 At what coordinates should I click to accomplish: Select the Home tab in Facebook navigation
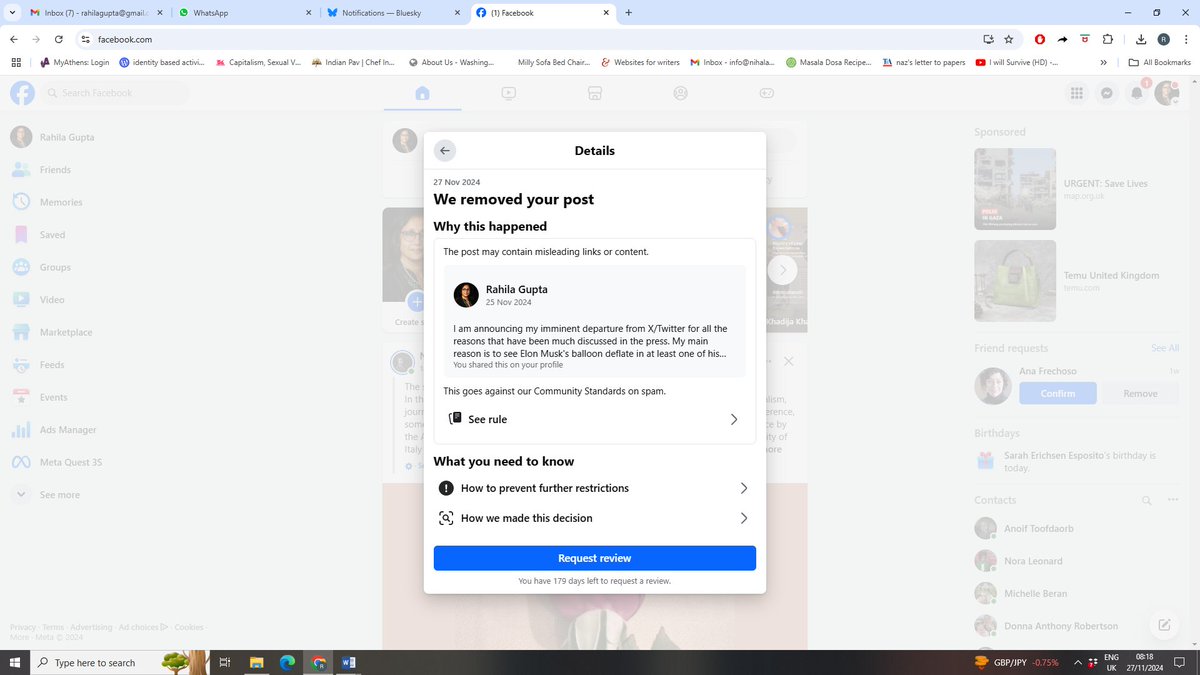pos(422,93)
